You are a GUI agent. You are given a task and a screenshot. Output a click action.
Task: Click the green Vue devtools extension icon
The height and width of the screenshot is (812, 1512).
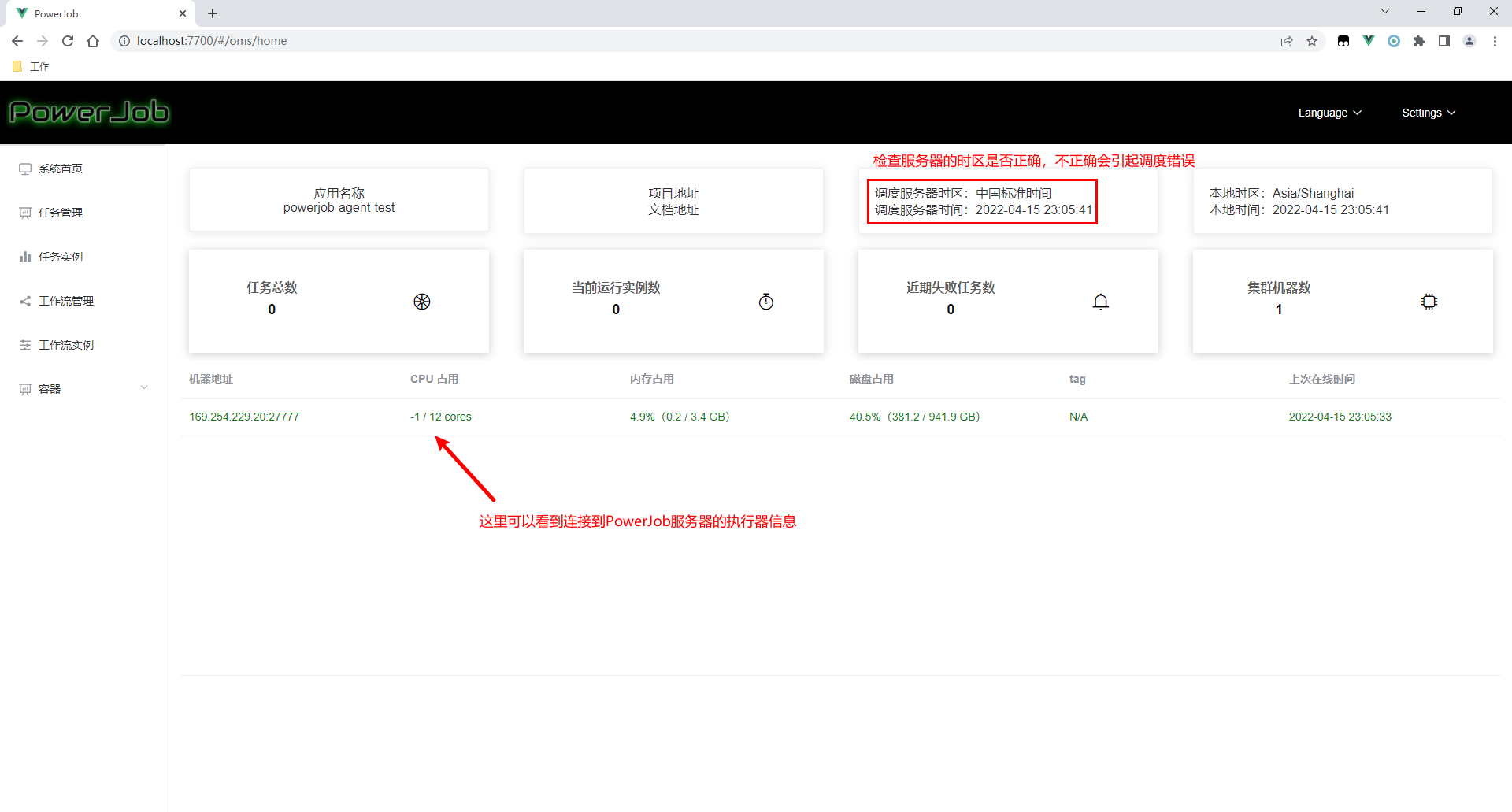(x=1369, y=41)
